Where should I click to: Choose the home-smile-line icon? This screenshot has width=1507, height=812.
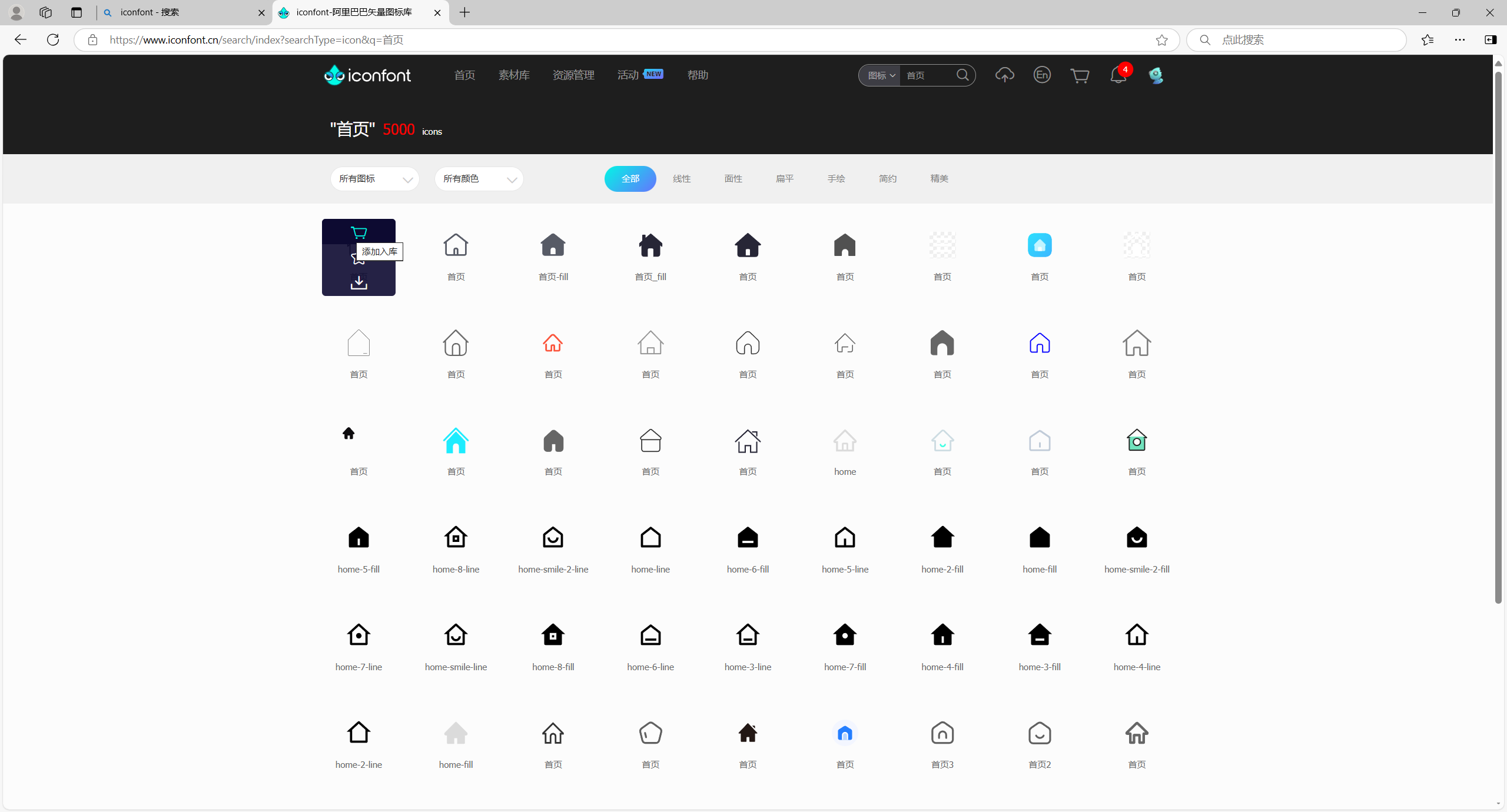[456, 635]
